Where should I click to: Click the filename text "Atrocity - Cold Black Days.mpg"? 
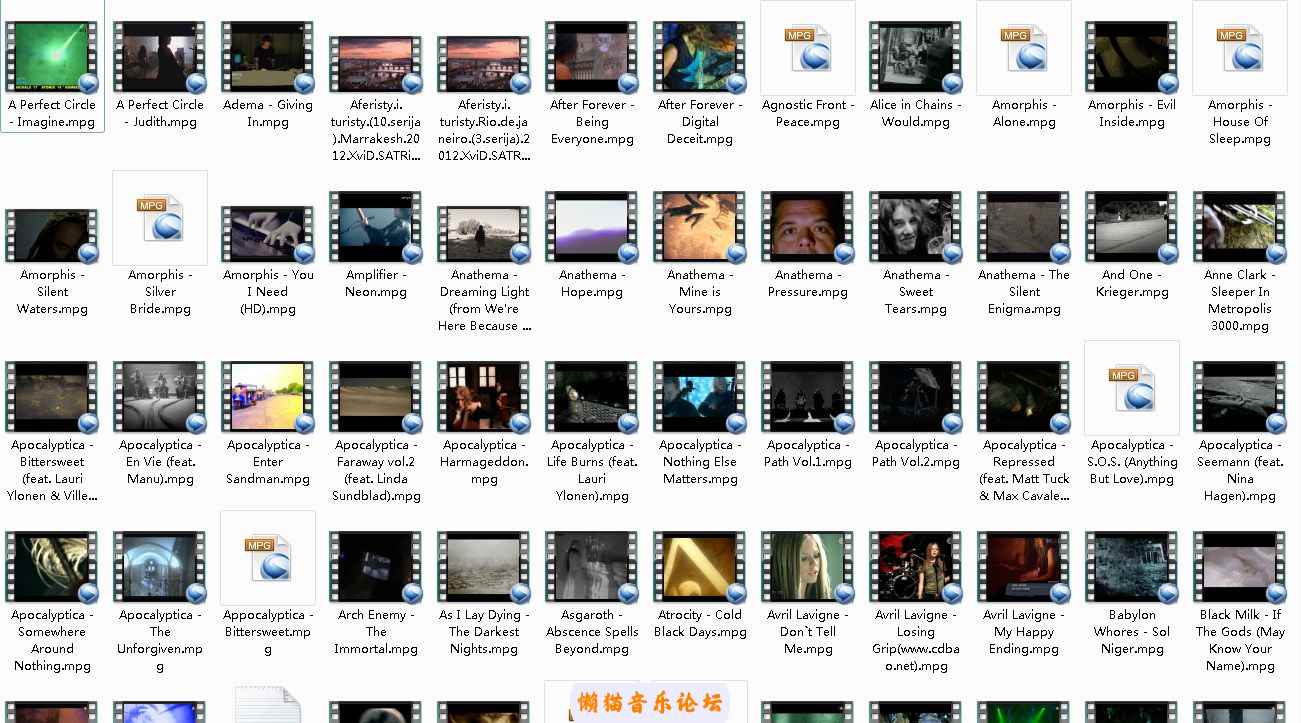click(x=700, y=623)
